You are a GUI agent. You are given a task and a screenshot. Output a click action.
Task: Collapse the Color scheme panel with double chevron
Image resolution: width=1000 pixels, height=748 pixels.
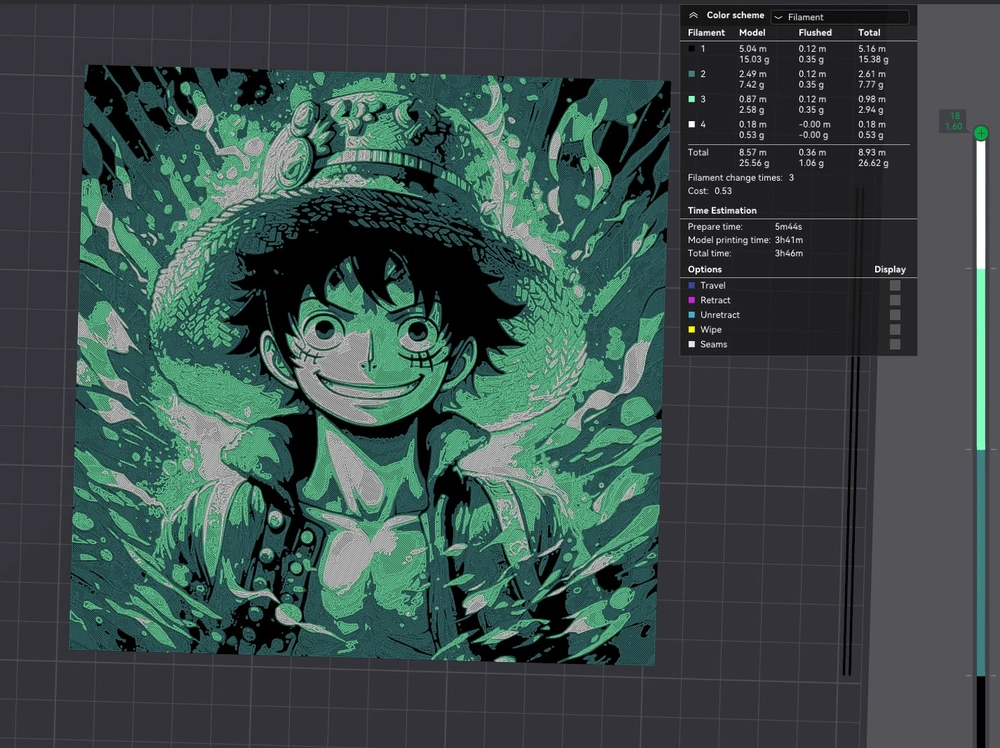(x=694, y=16)
